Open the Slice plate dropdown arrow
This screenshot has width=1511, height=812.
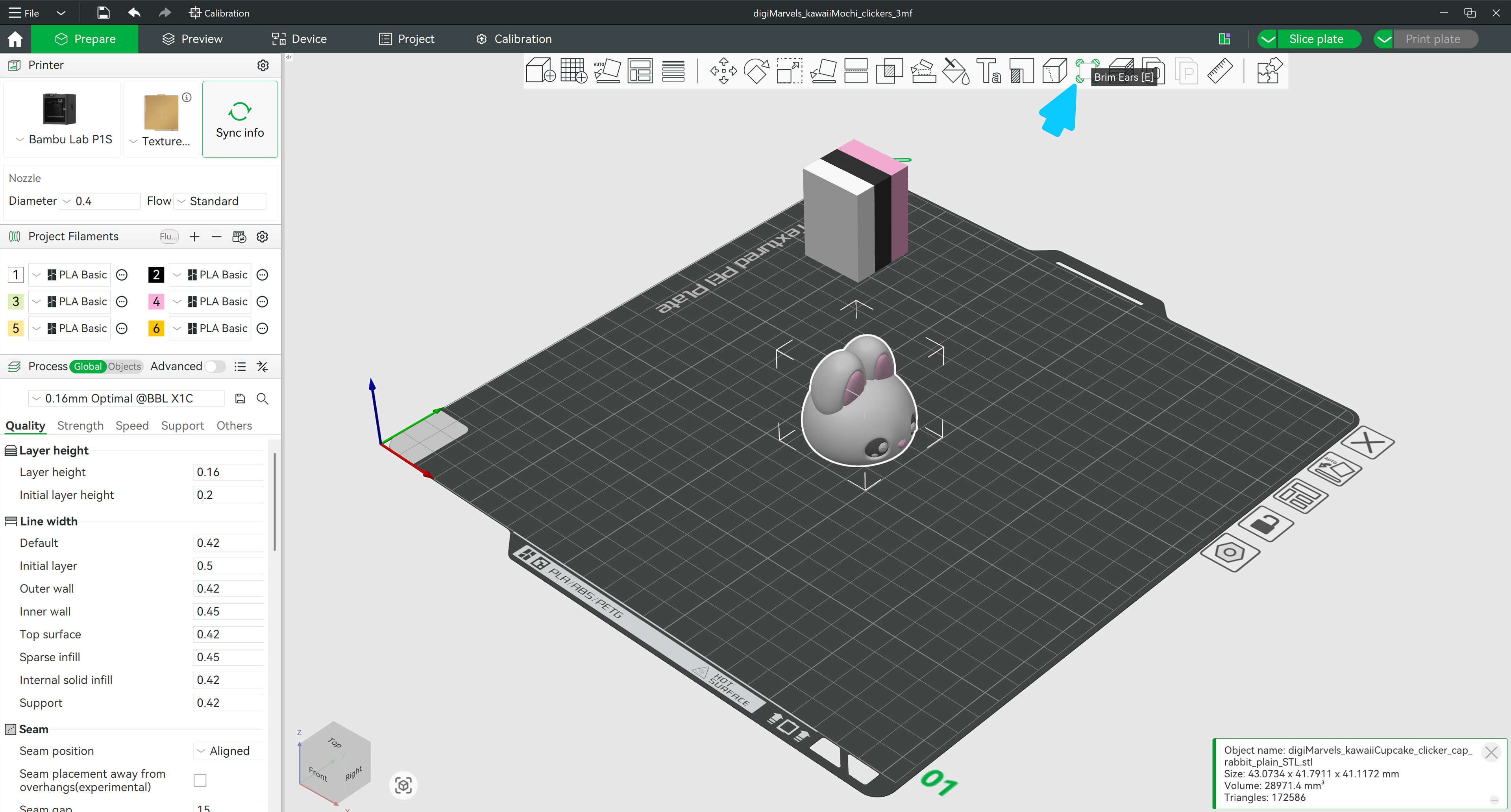1267,39
